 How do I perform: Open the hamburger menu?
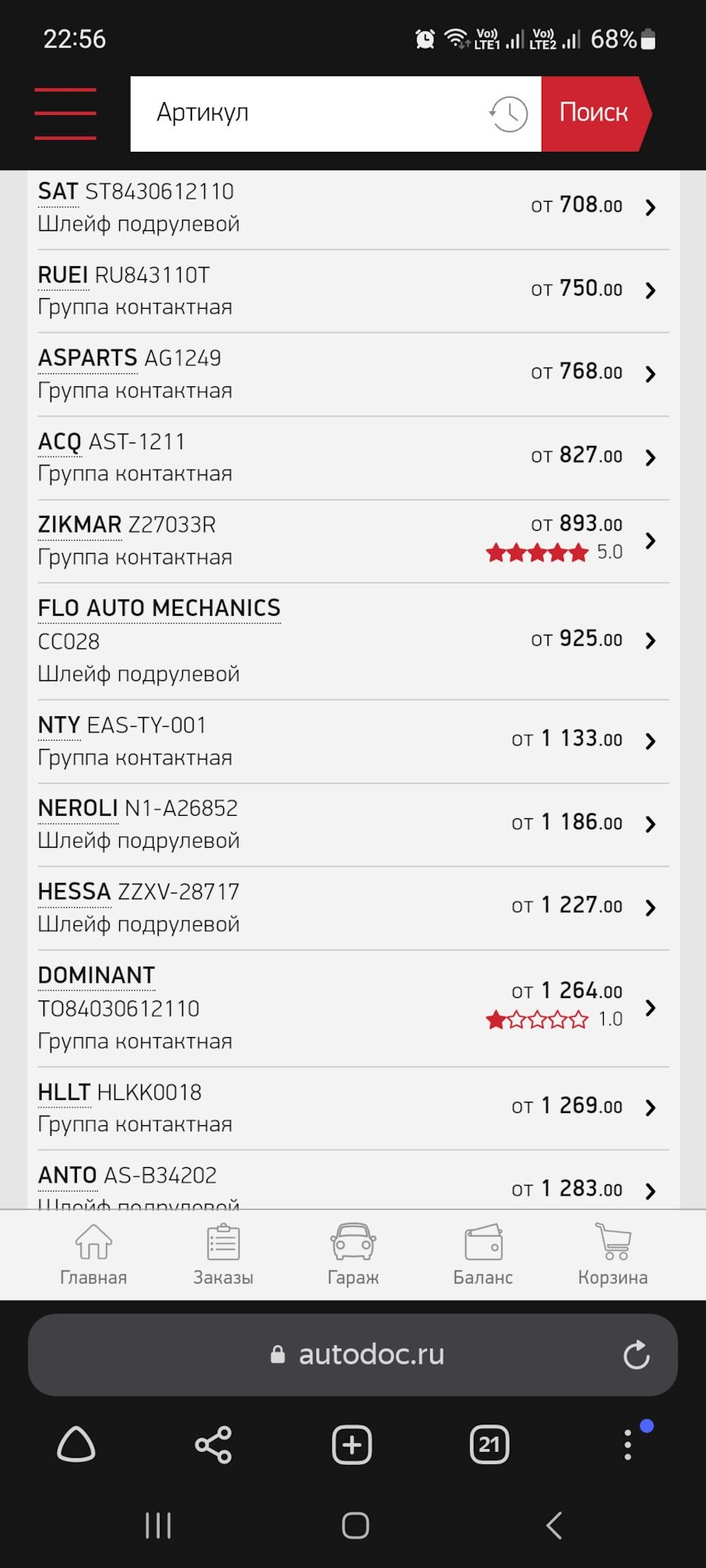coord(65,114)
